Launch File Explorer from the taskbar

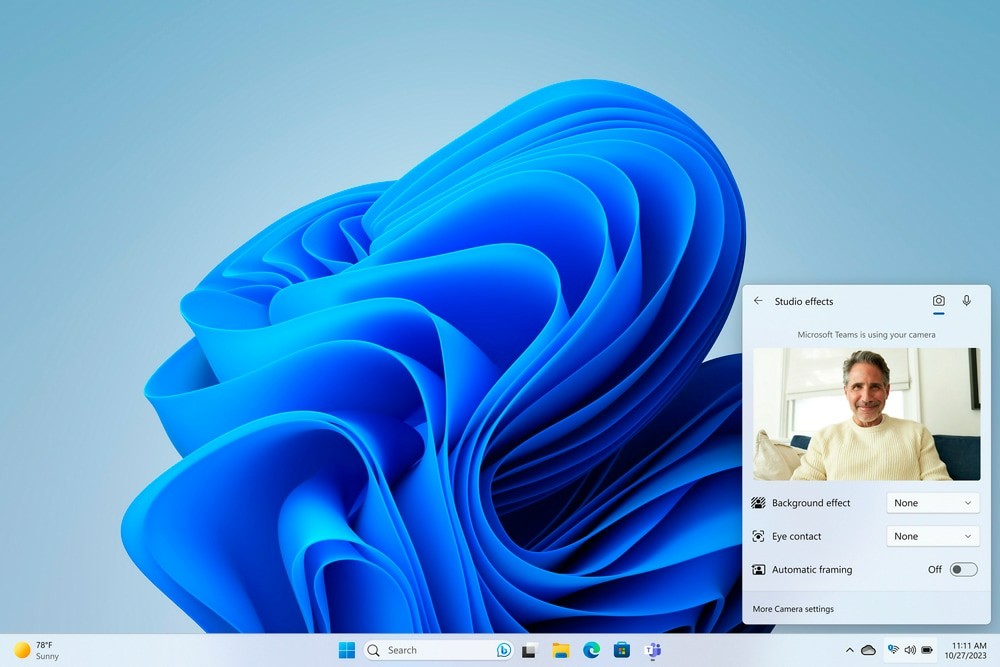(x=561, y=650)
